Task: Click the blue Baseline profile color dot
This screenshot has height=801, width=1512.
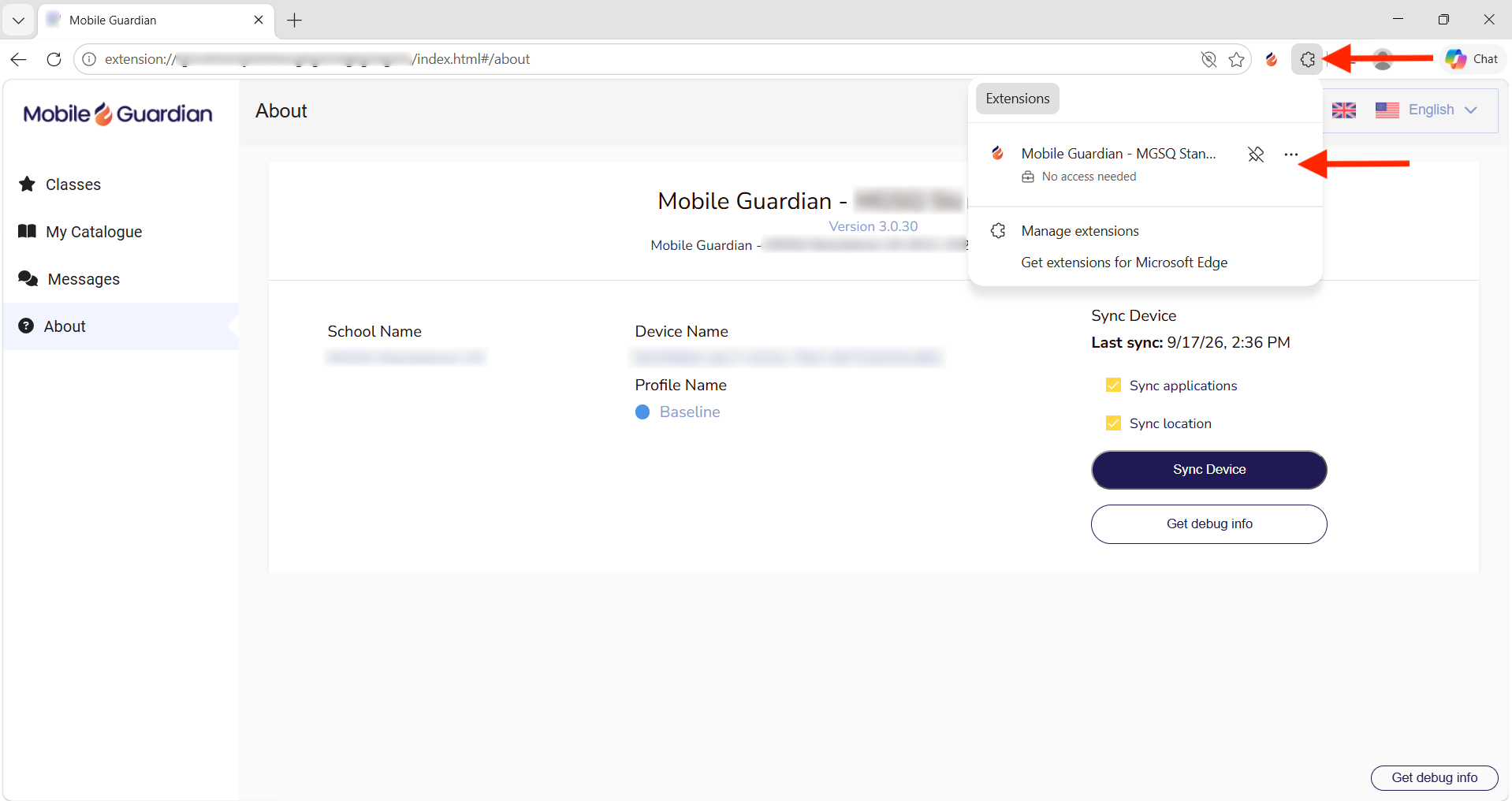Action: click(642, 412)
